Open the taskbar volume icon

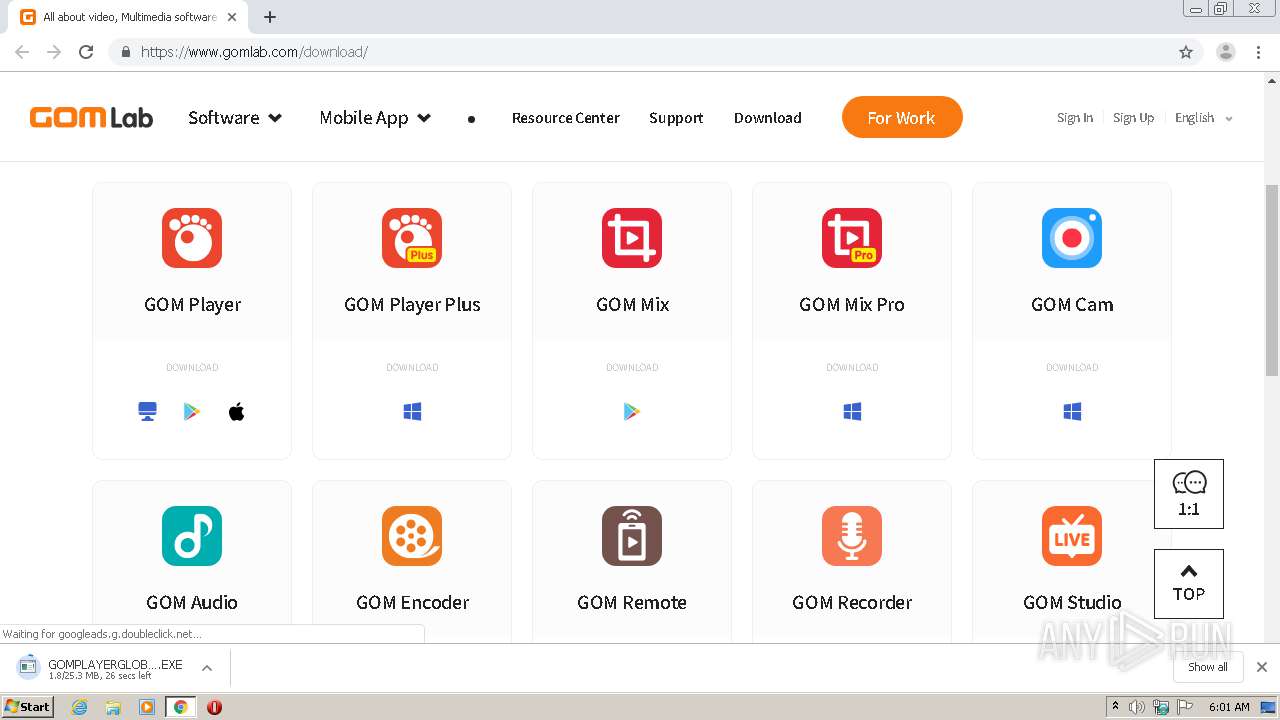1137,707
